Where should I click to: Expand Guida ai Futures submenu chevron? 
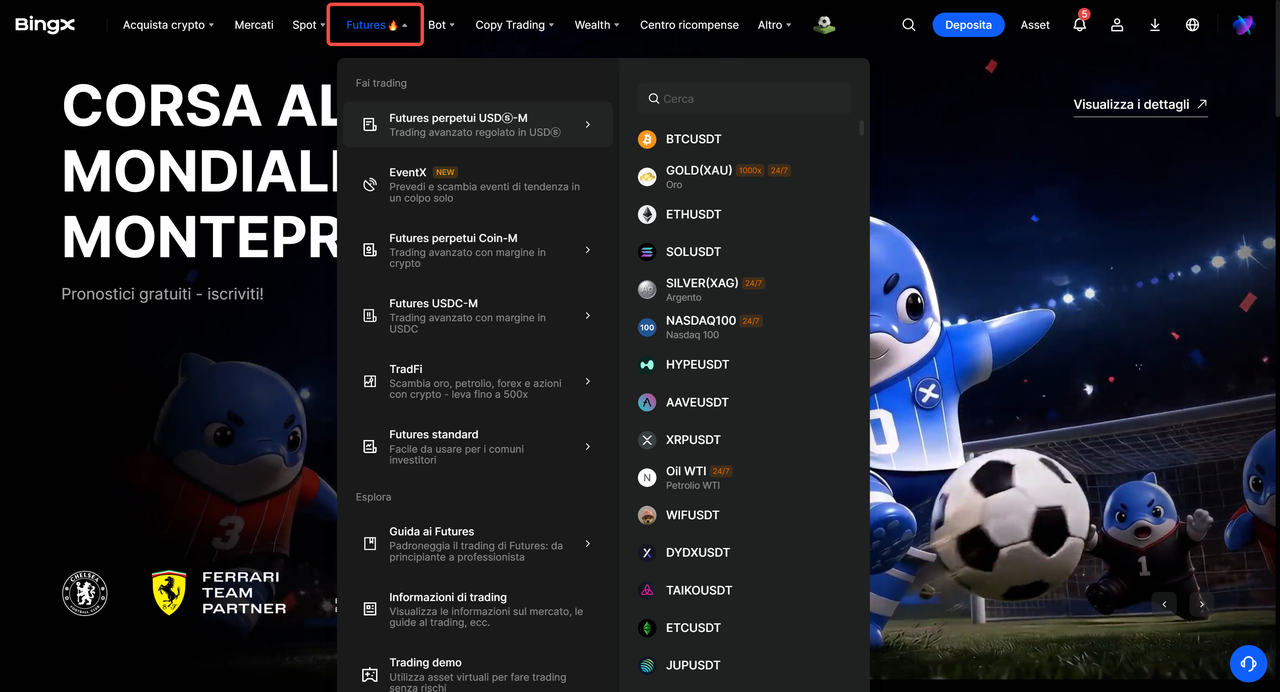588,544
